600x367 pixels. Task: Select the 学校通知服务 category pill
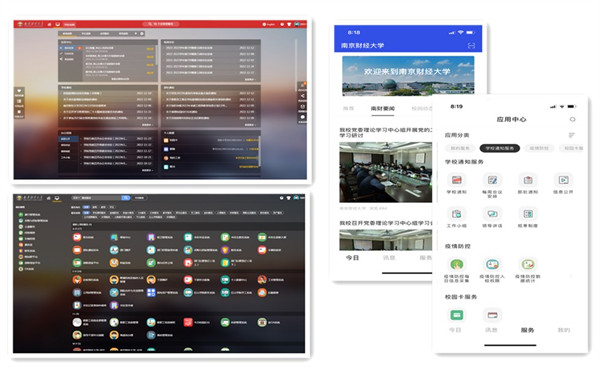coord(499,148)
